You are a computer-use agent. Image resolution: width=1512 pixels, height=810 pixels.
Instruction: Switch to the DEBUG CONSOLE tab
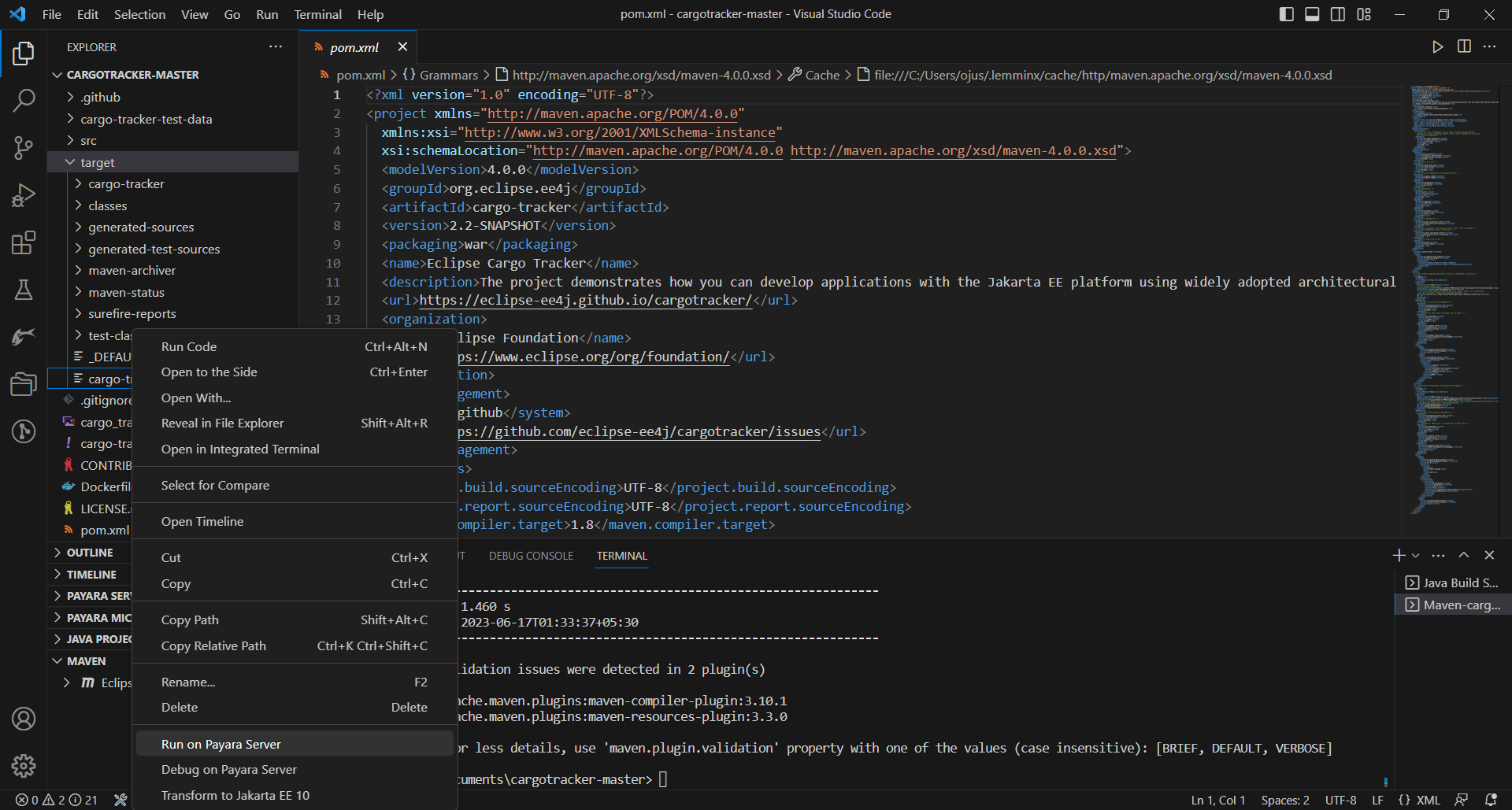coord(531,556)
